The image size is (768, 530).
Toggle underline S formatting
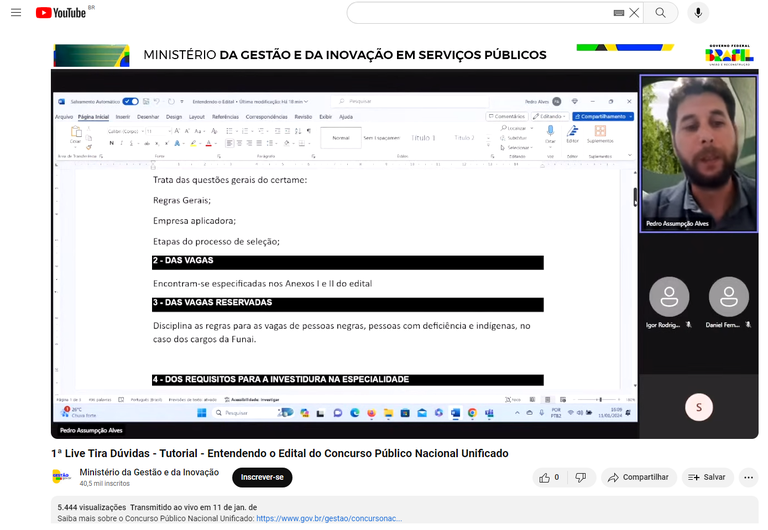[131, 143]
